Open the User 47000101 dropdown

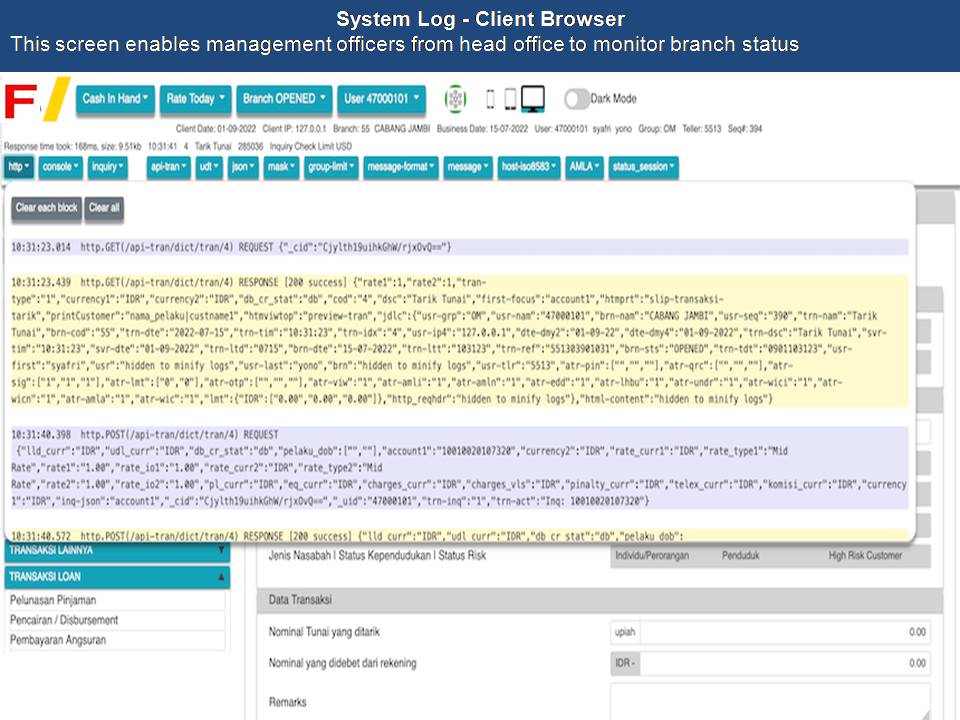(x=384, y=99)
